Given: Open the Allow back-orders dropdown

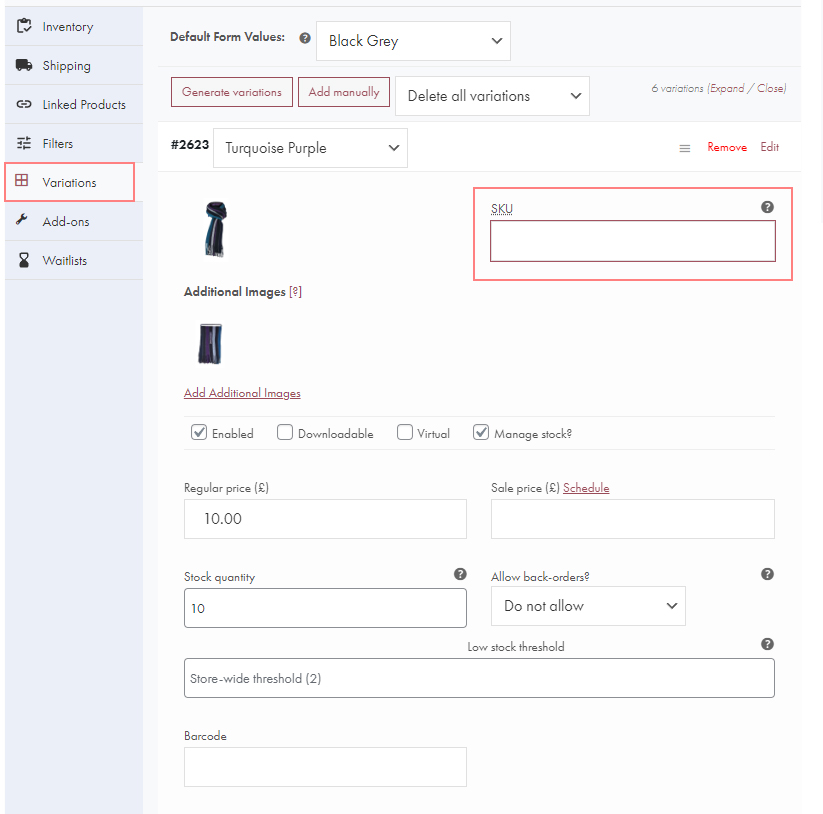Looking at the screenshot, I should click(x=588, y=606).
